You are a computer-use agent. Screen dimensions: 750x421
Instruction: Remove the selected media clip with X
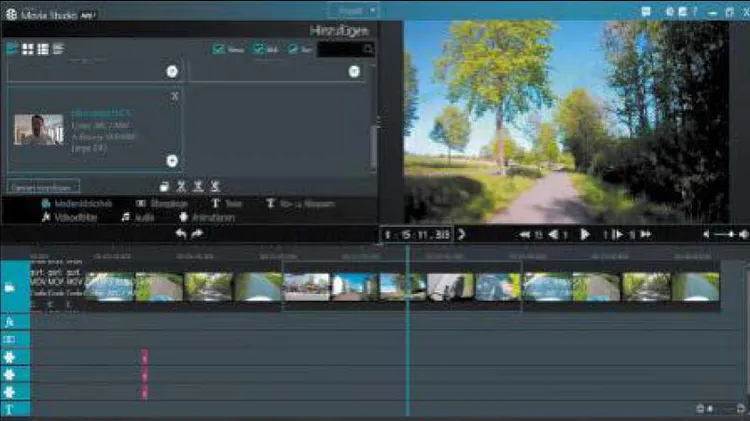(175, 96)
